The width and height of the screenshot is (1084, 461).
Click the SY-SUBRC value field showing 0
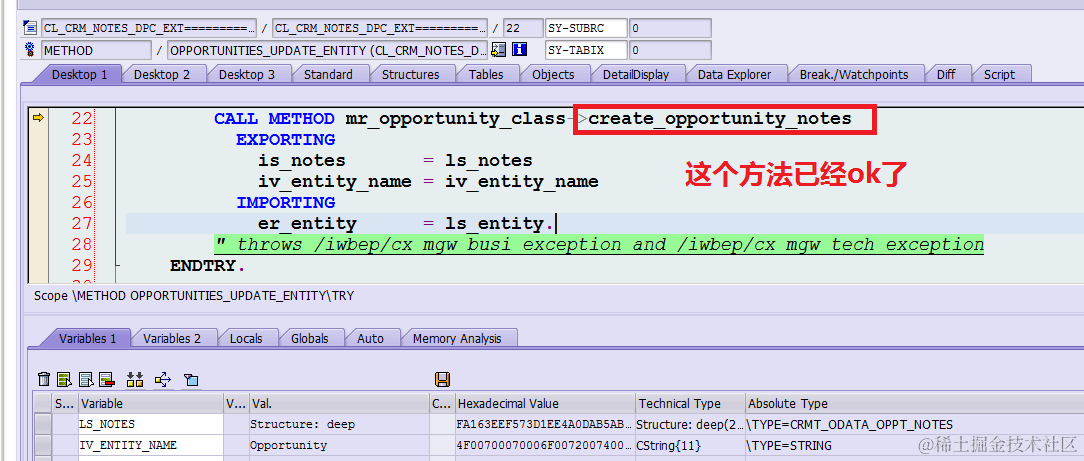(x=670, y=28)
